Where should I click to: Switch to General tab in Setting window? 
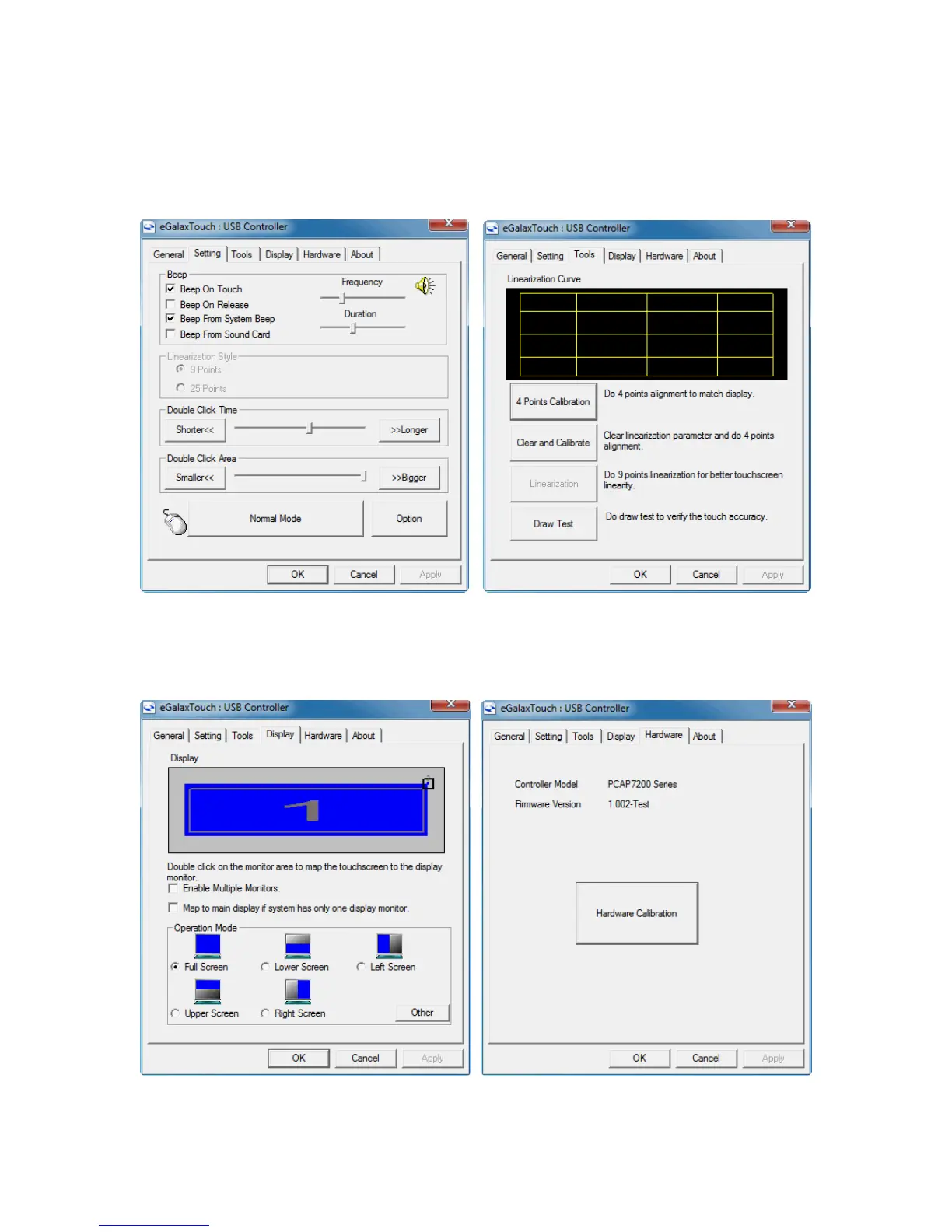[168, 254]
